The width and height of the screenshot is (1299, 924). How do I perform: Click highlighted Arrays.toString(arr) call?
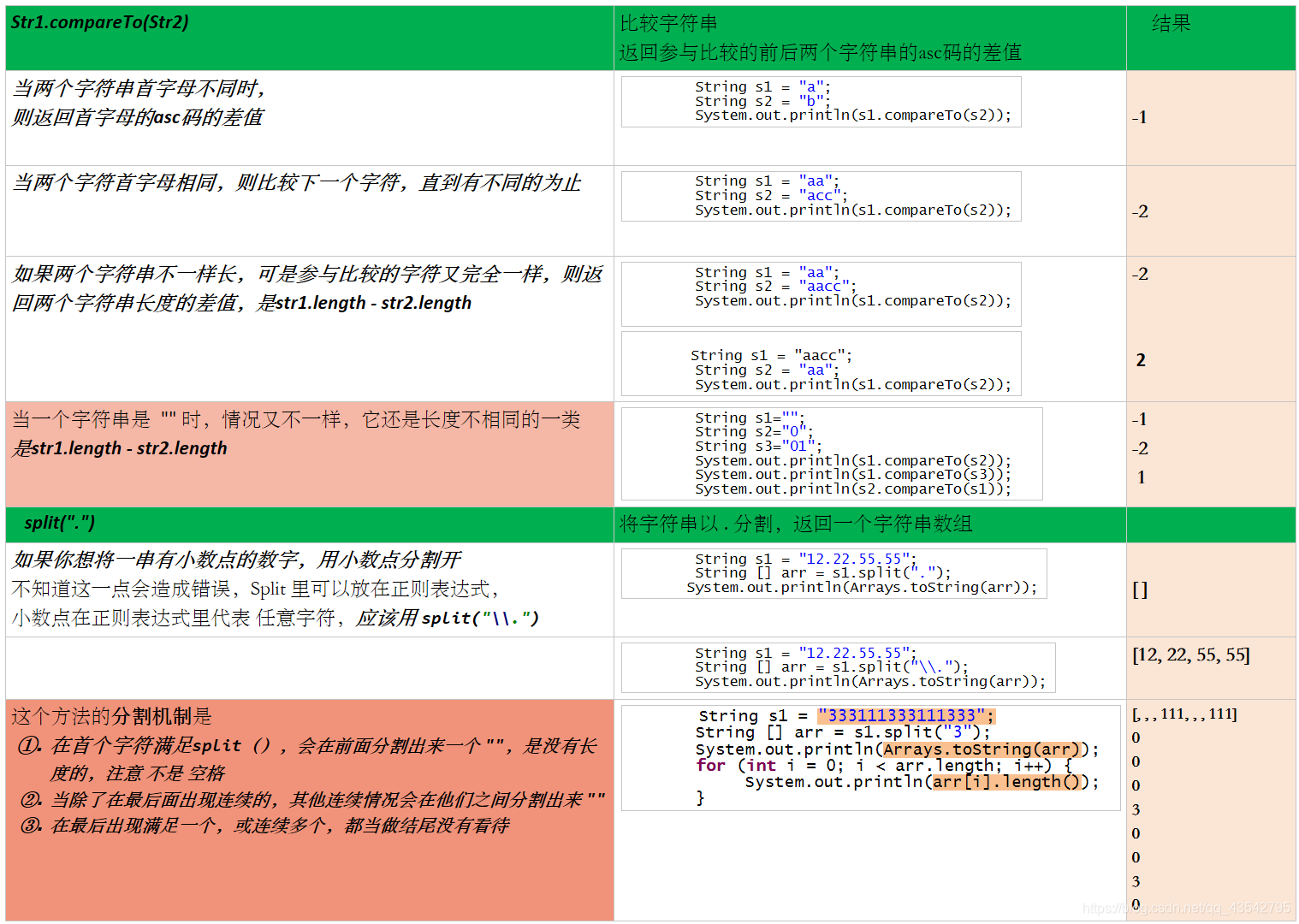(982, 749)
